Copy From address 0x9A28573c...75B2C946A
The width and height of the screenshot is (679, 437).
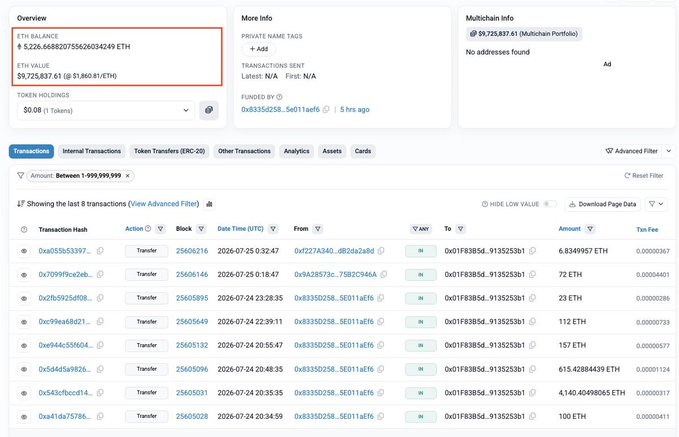tap(384, 274)
